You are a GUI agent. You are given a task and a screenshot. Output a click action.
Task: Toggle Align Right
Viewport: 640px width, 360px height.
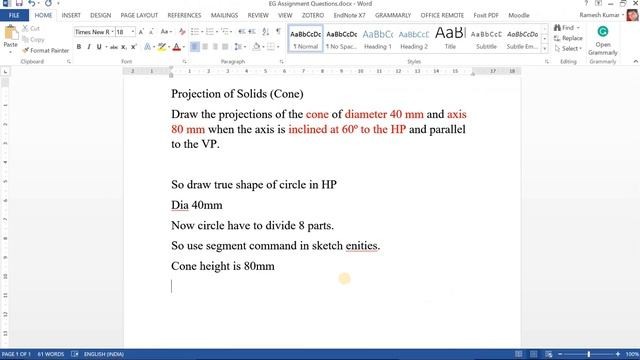(x=215, y=47)
